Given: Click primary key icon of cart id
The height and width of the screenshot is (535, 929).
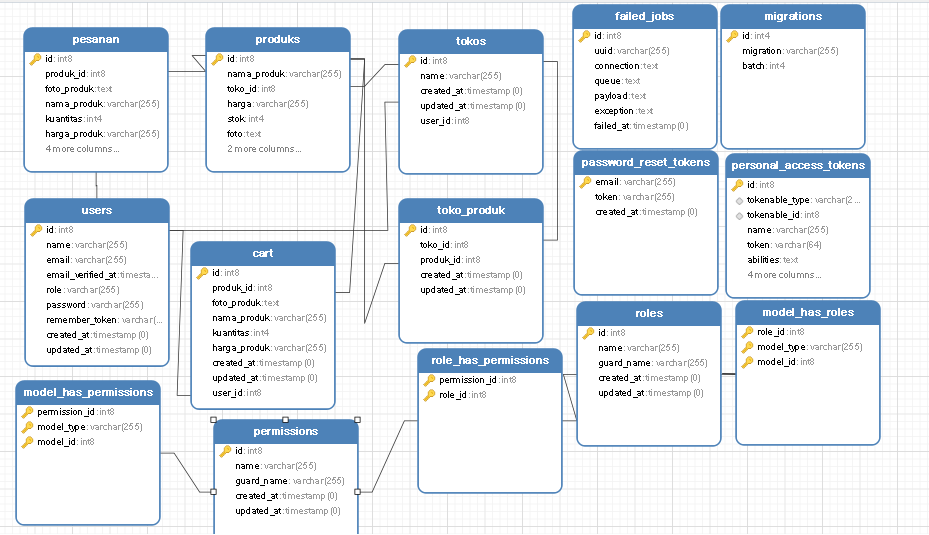Looking at the screenshot, I should click(x=202, y=273).
